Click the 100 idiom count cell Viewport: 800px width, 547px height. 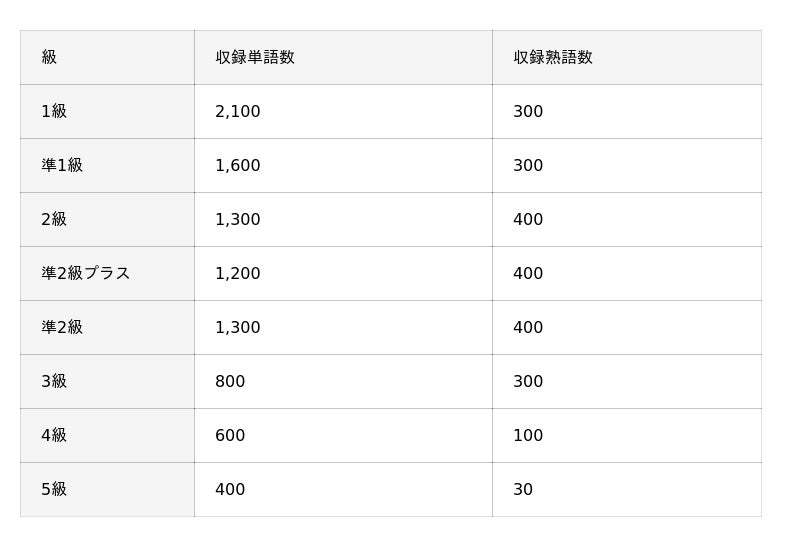[x=528, y=436]
